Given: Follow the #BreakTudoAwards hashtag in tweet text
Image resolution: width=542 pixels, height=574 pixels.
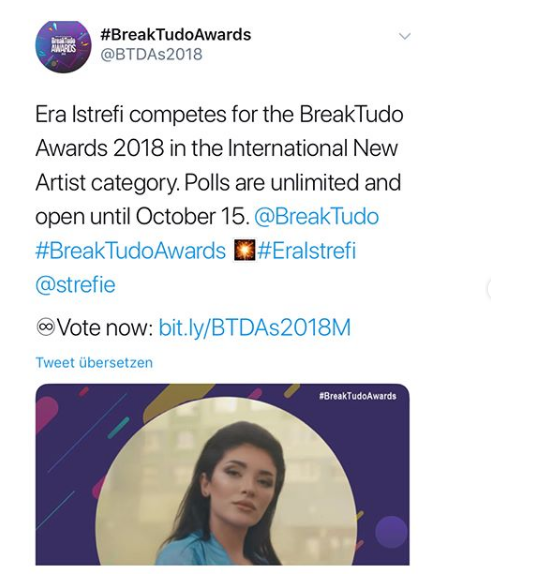Looking at the screenshot, I should tap(130, 251).
